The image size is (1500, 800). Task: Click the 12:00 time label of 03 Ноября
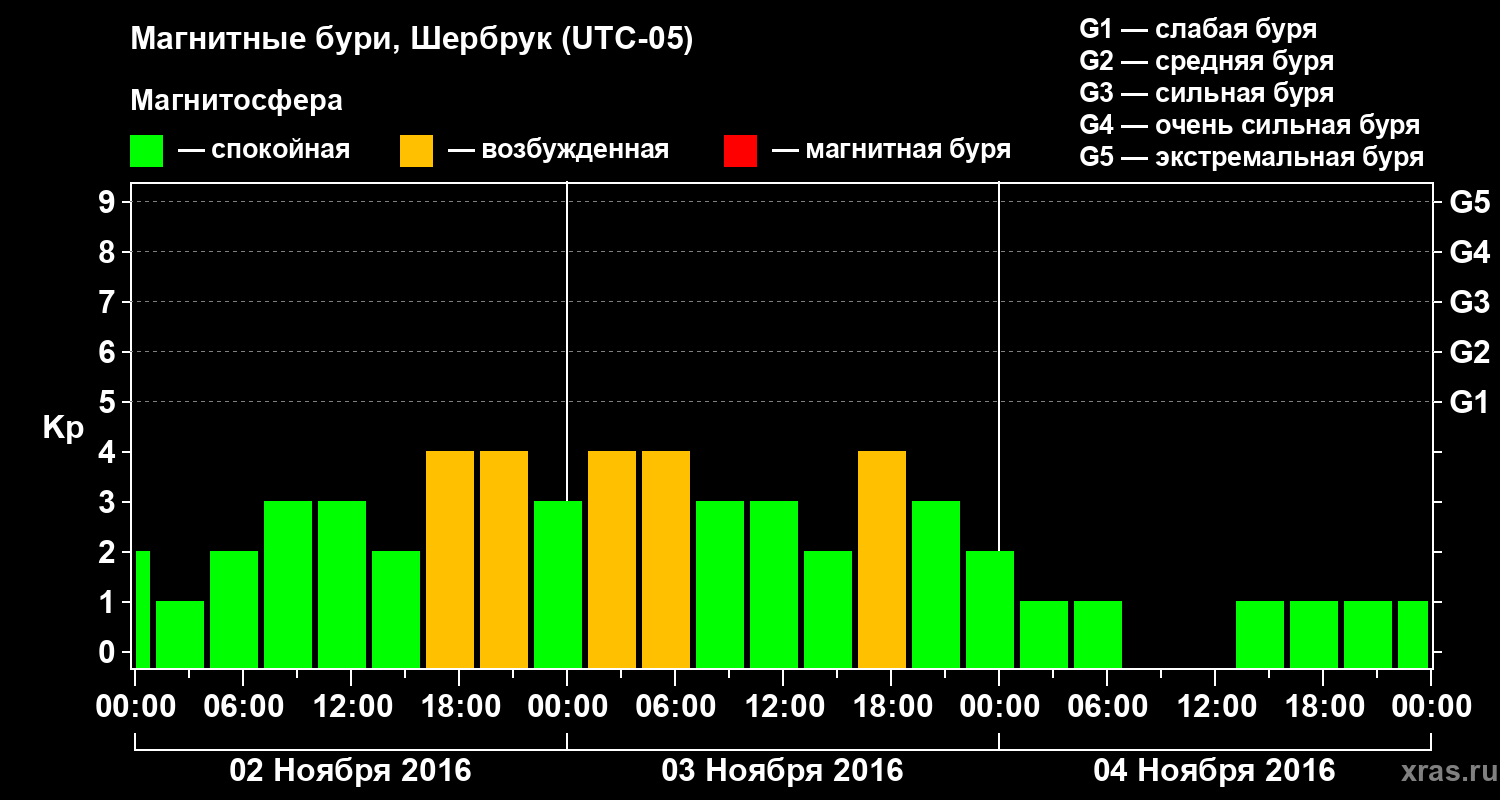click(x=783, y=707)
